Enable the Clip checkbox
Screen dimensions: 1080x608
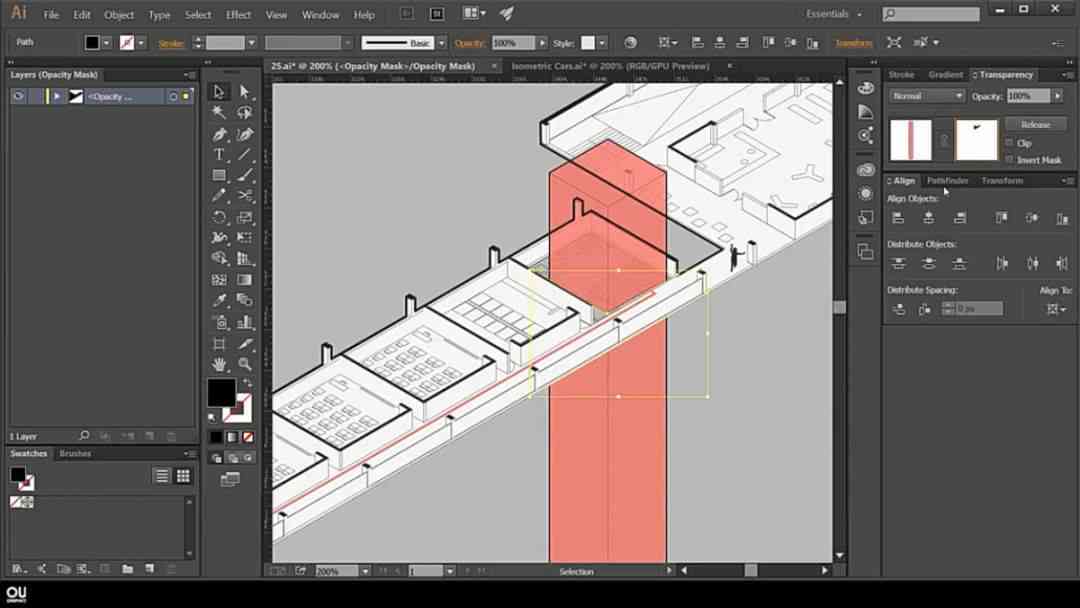pyautogui.click(x=1010, y=143)
